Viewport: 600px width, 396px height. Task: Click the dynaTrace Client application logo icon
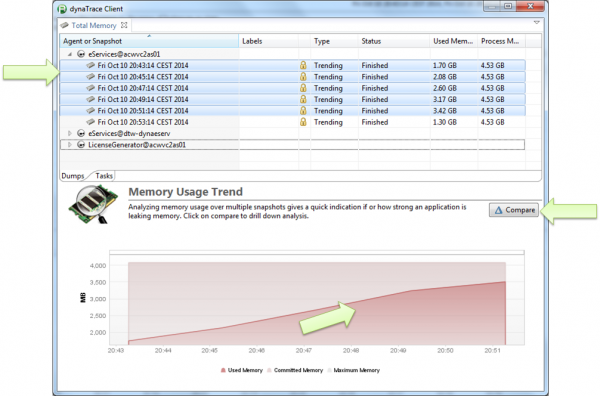tap(62, 8)
